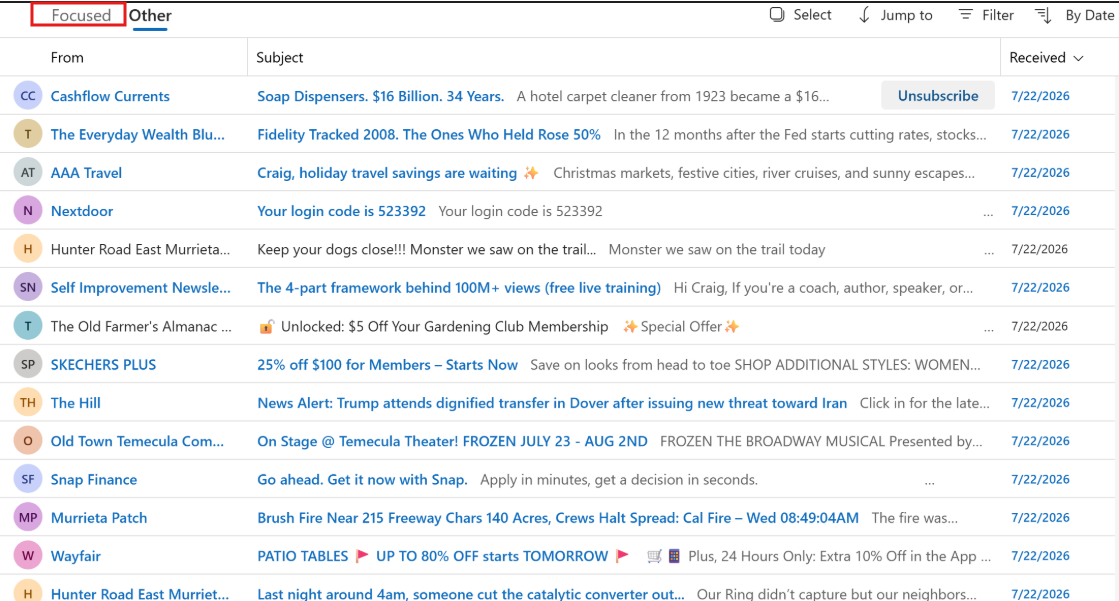This screenshot has height=601, width=1119.
Task: Open Last night around 4am catalytic converter email
Action: (471, 593)
